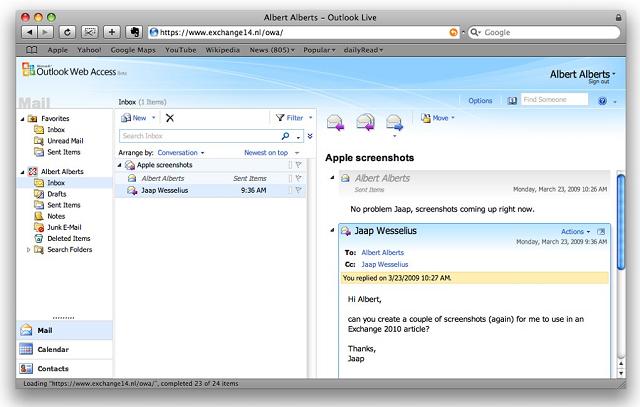The image size is (640, 407).
Task: Switch to the Calendar module
Action: coord(64,349)
